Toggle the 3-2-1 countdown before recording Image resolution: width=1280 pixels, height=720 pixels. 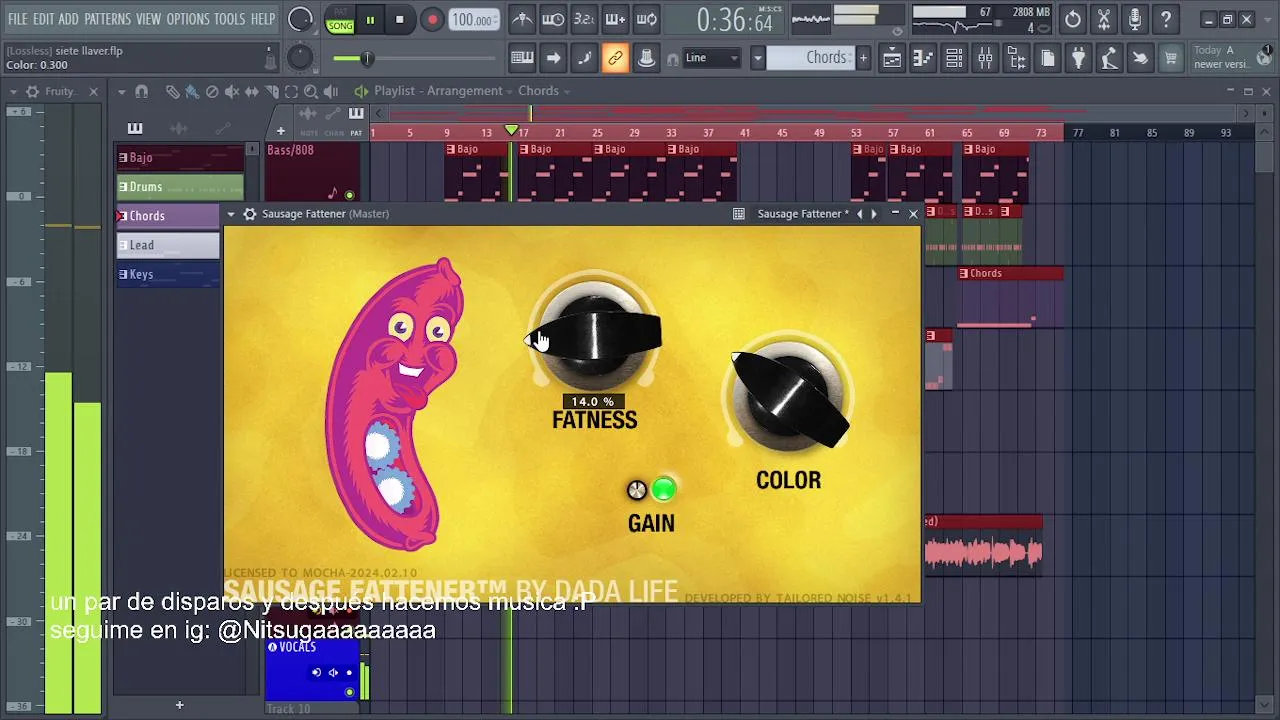pyautogui.click(x=584, y=19)
